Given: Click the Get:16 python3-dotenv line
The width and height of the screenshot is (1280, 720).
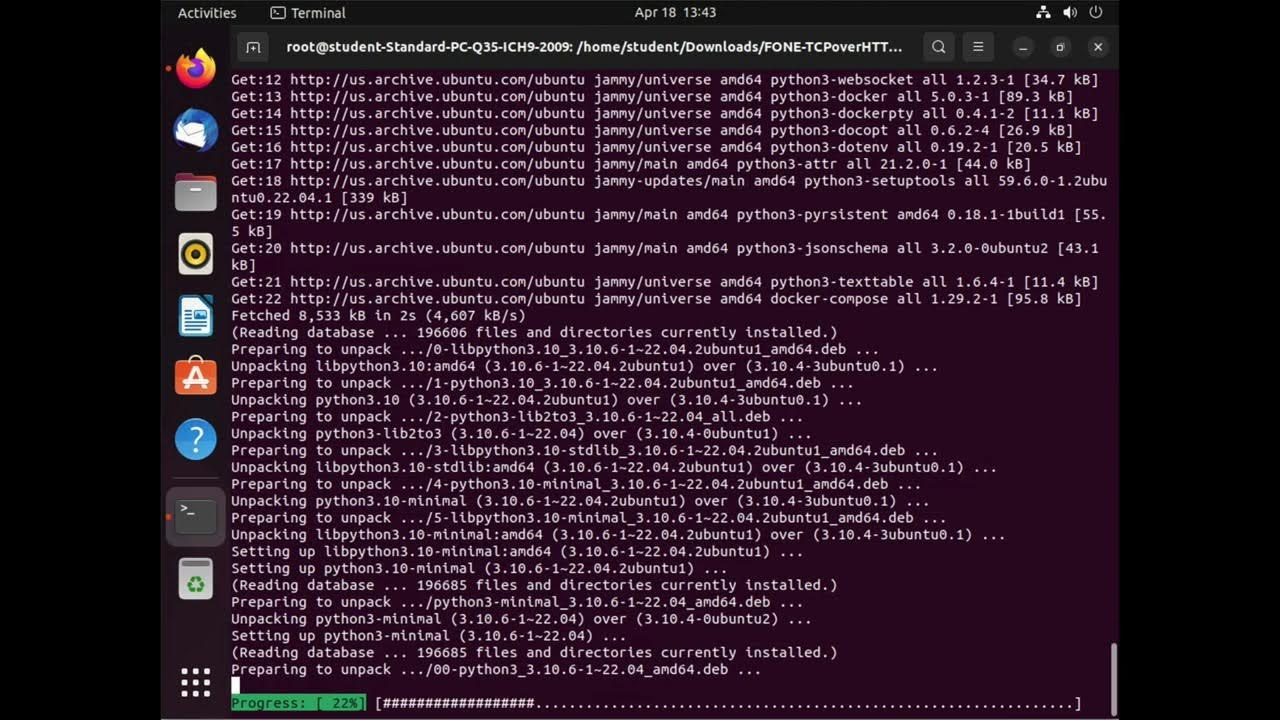Looking at the screenshot, I should coord(656,147).
